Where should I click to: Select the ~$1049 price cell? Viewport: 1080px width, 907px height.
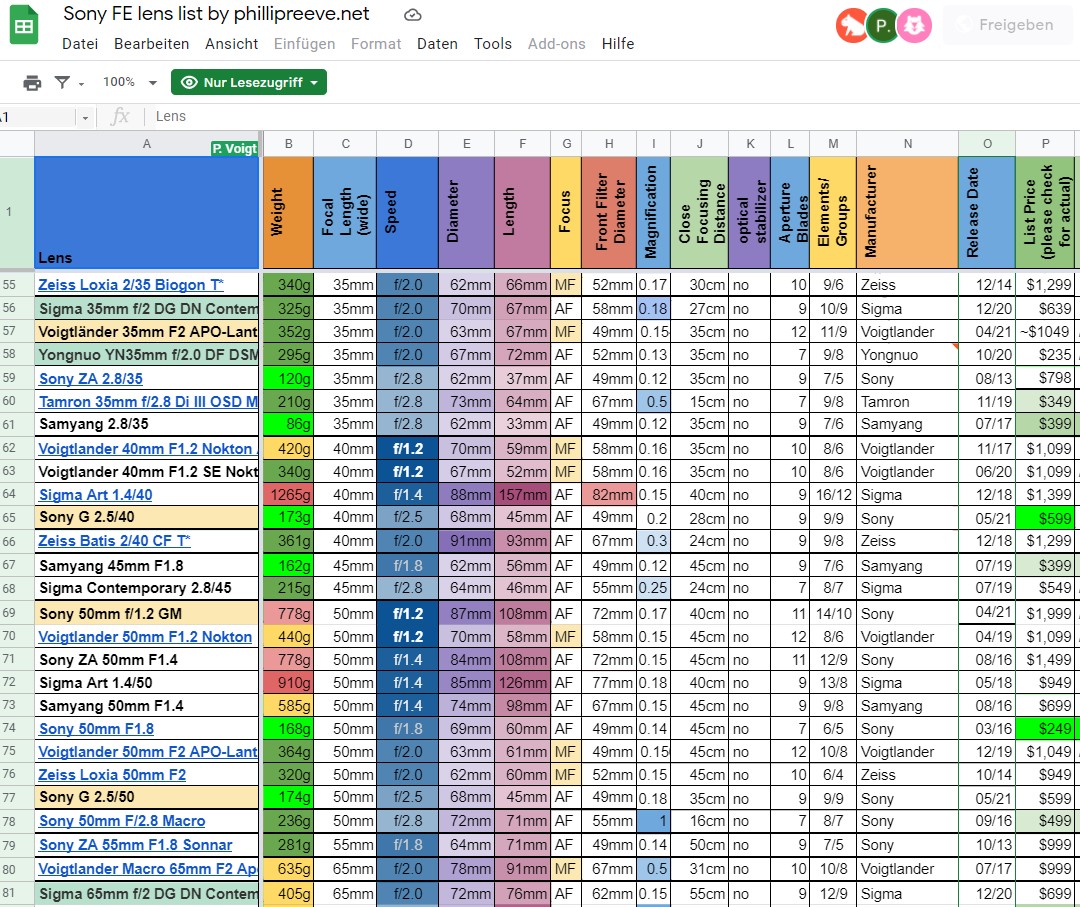[1045, 332]
